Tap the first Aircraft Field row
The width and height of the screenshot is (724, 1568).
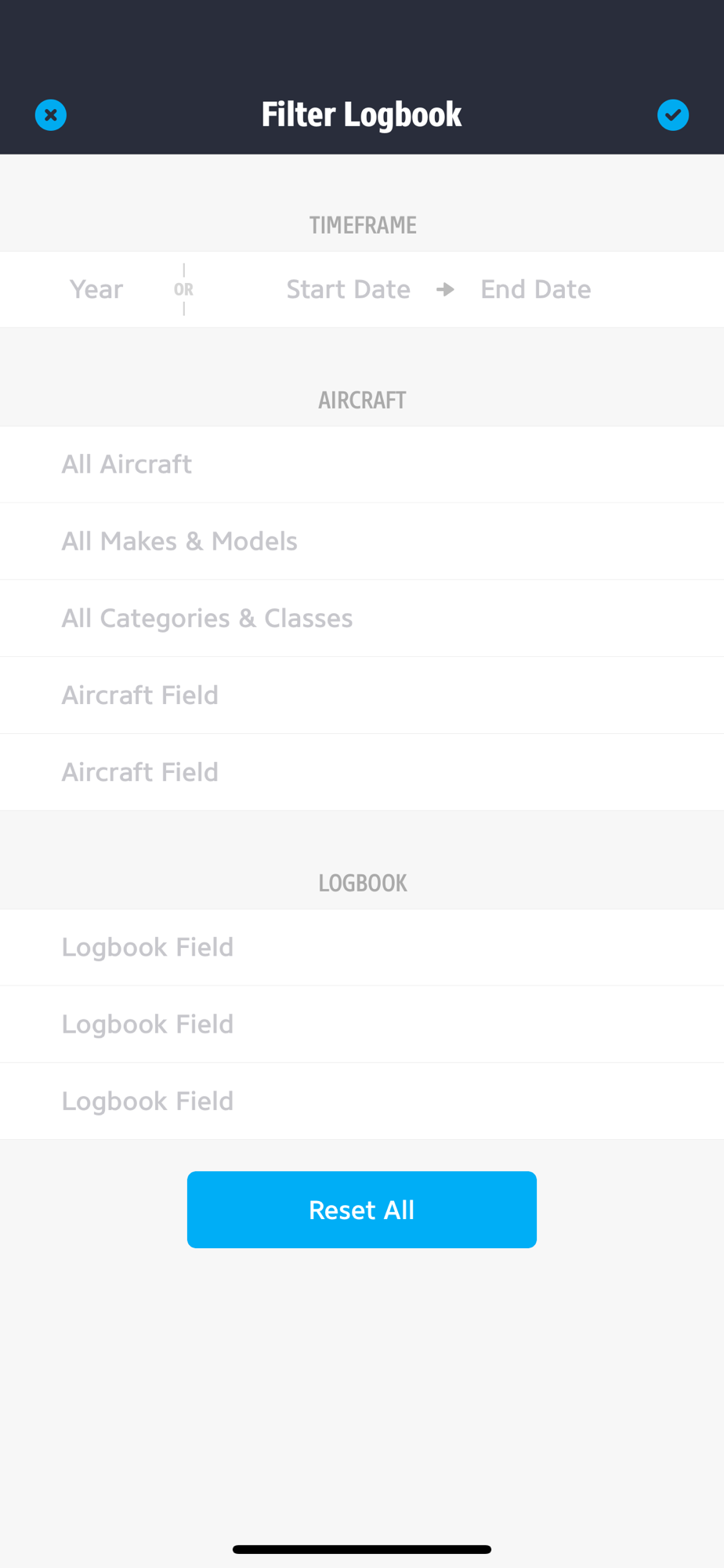point(140,695)
